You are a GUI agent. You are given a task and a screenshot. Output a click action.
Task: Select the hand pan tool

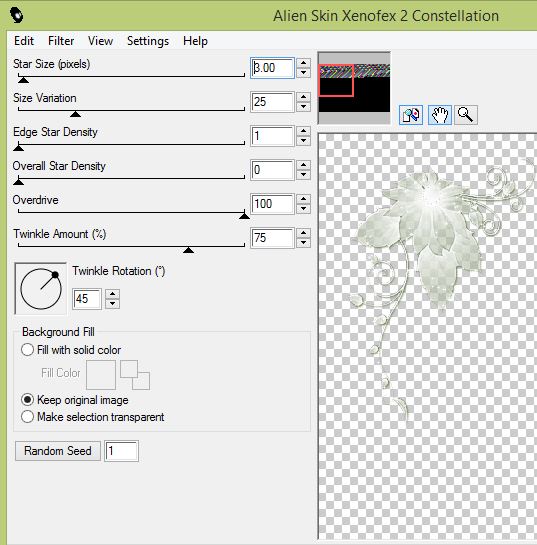click(440, 115)
